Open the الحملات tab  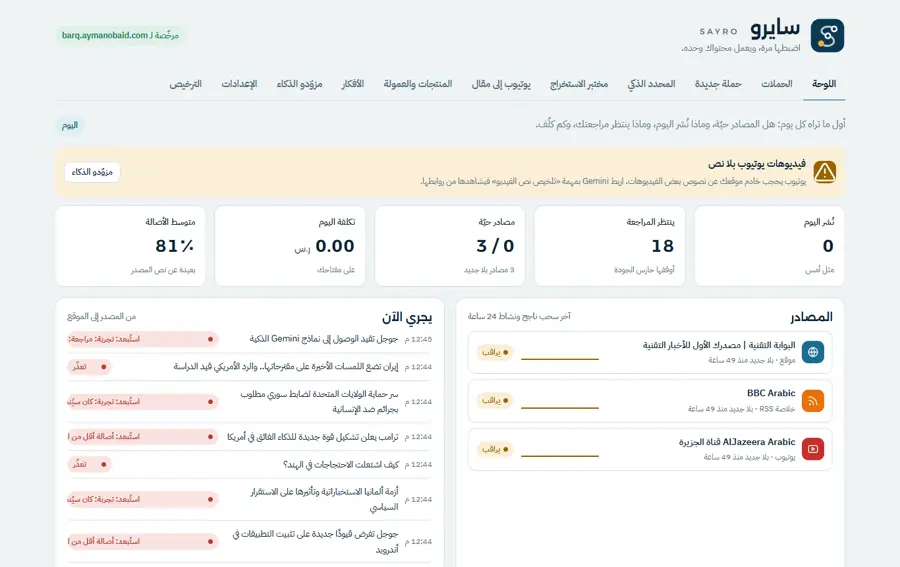pyautogui.click(x=777, y=84)
